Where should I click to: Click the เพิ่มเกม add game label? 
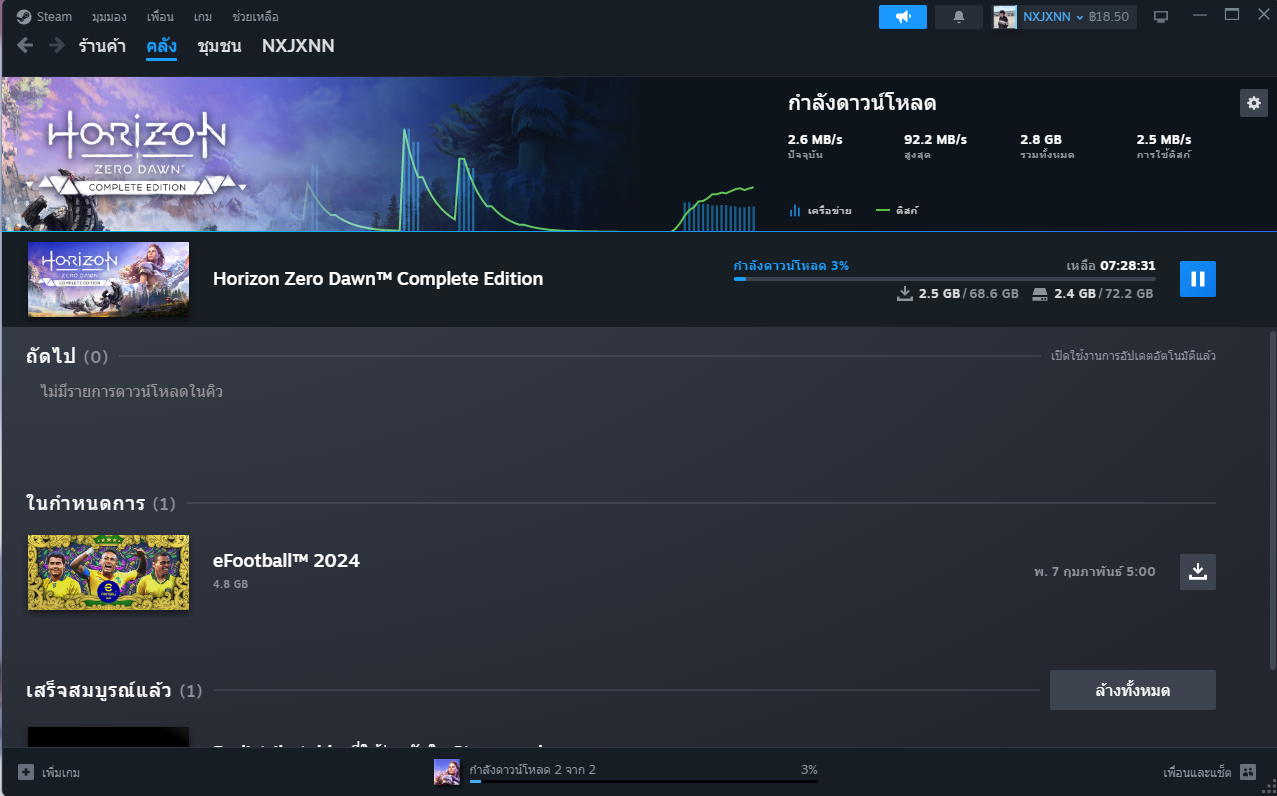pyautogui.click(x=61, y=772)
